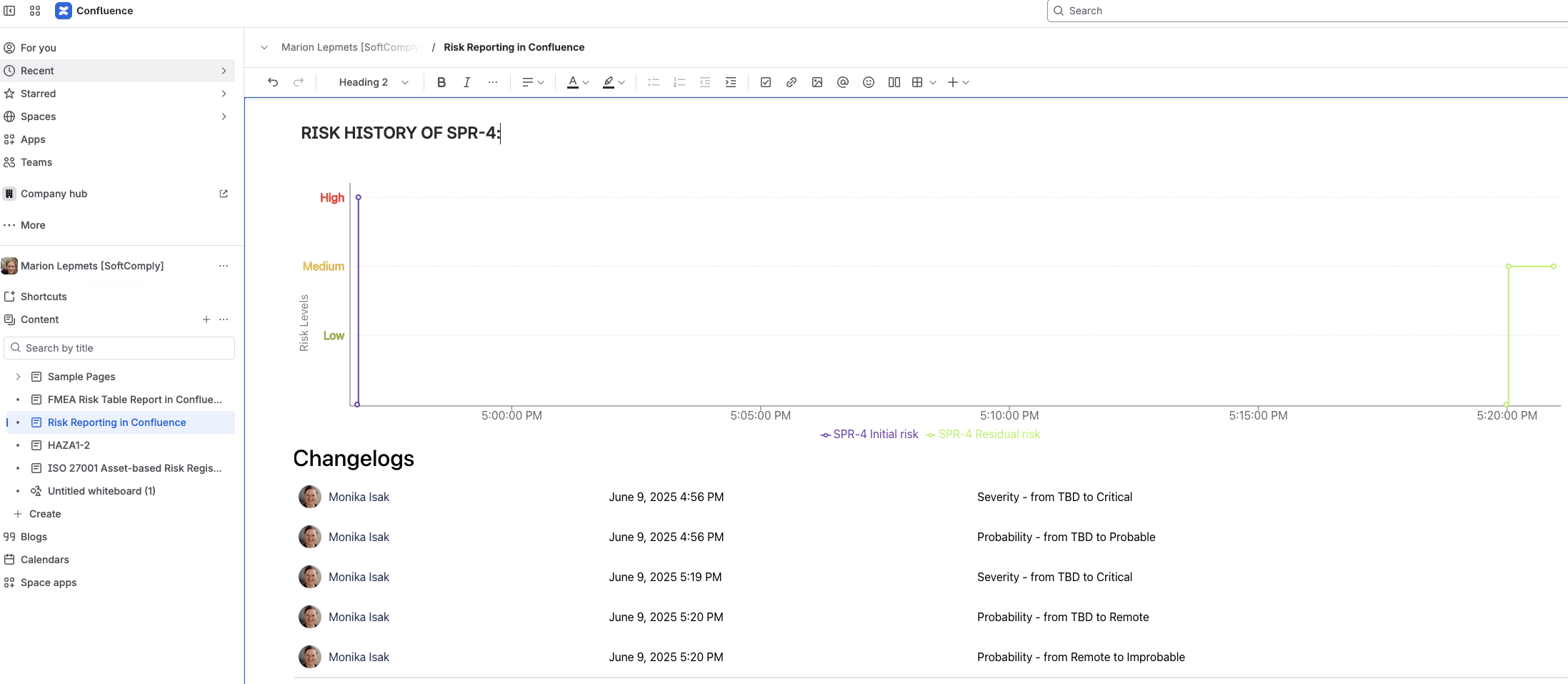Screen dimensions: 1568x684
Task: Click Monika Isak's name in the first changelog entry
Action: tap(359, 497)
